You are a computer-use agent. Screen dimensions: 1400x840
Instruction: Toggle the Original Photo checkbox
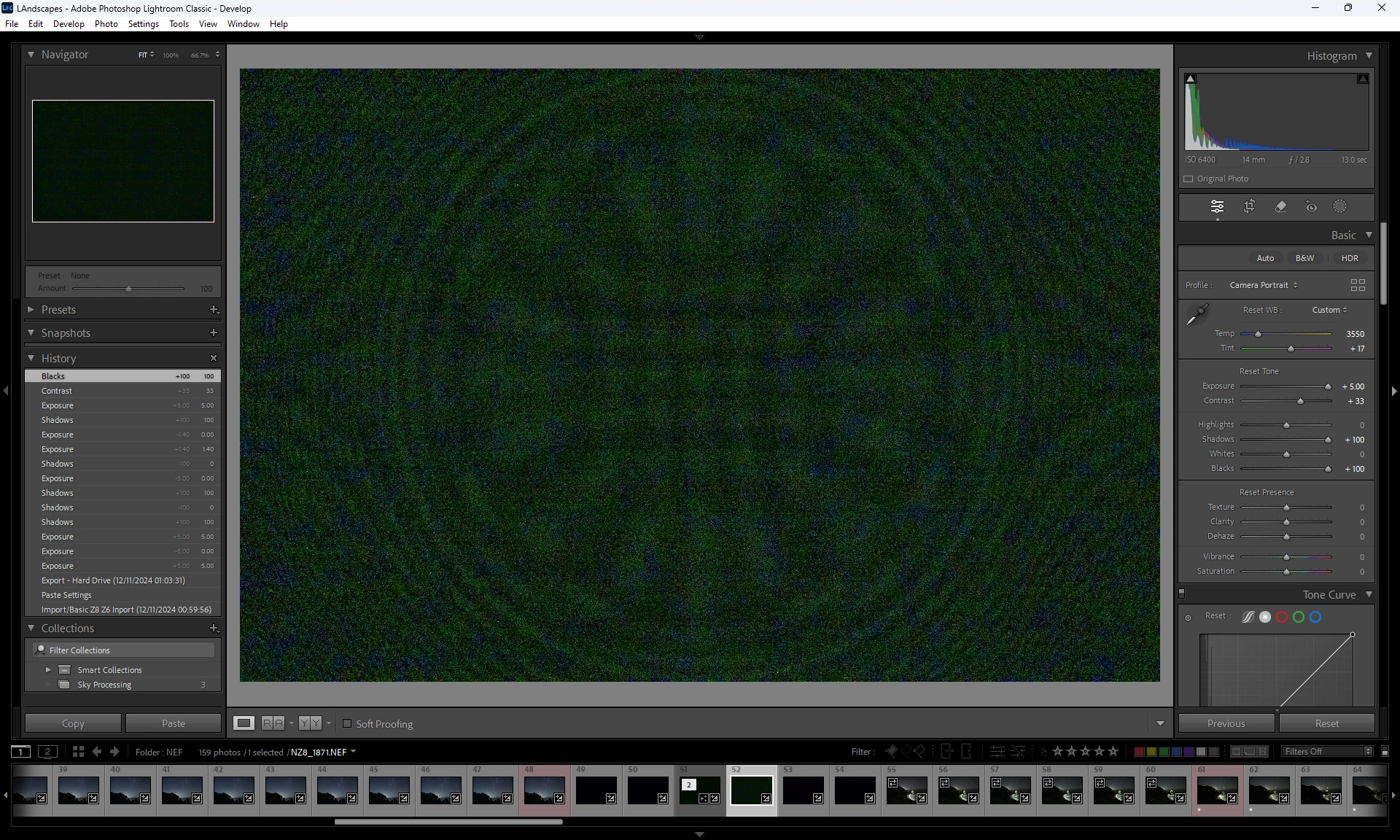(x=1189, y=179)
